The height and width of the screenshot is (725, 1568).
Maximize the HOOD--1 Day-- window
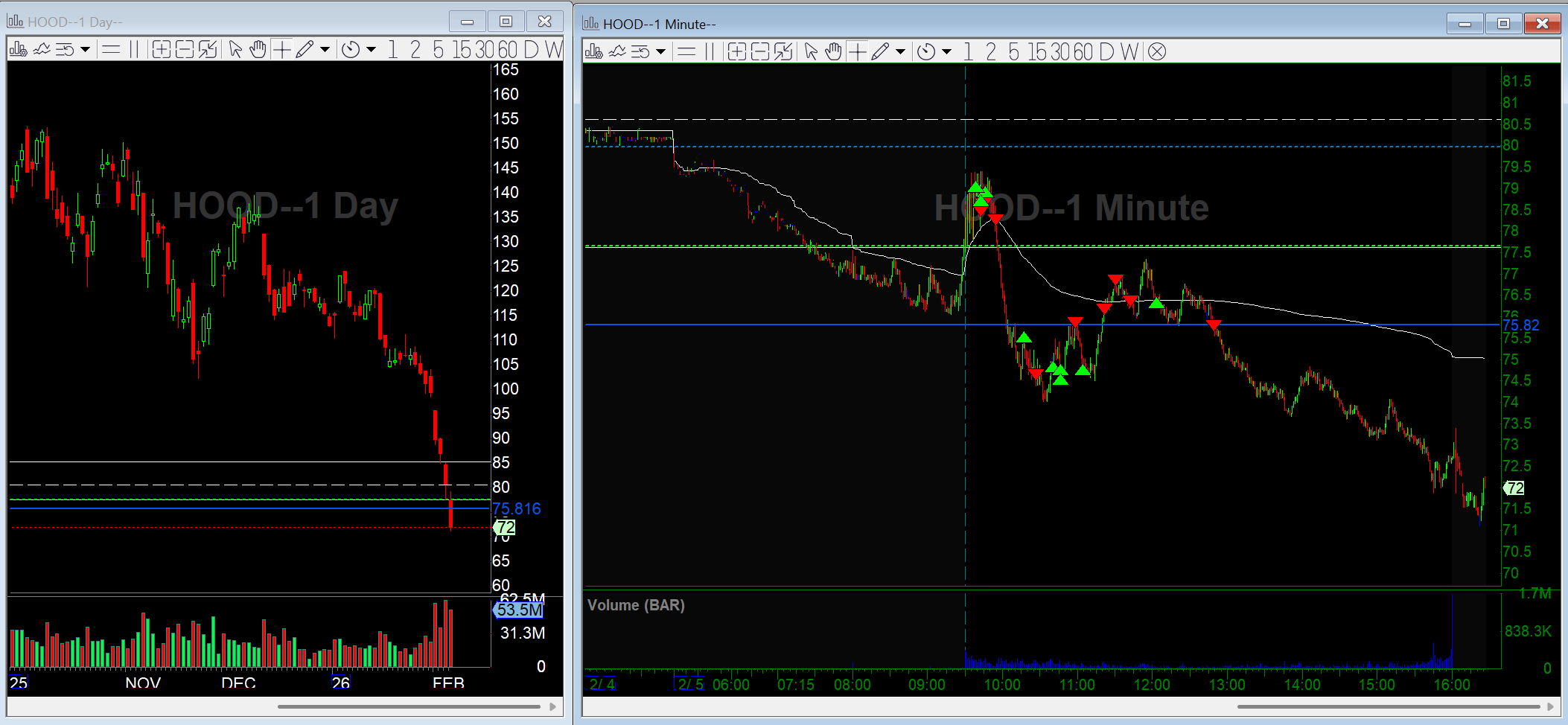click(x=506, y=22)
